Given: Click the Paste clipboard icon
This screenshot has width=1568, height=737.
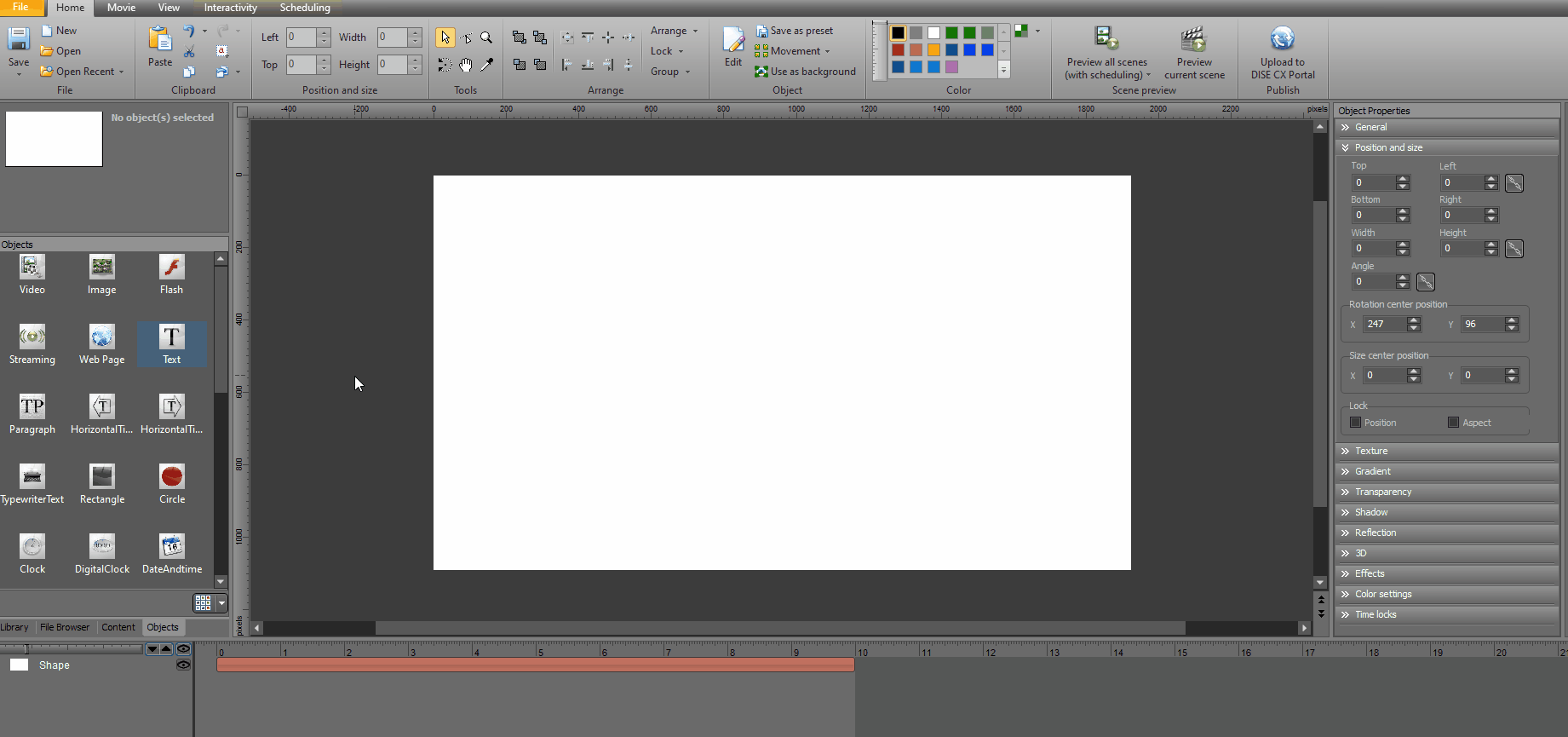Looking at the screenshot, I should (x=160, y=39).
